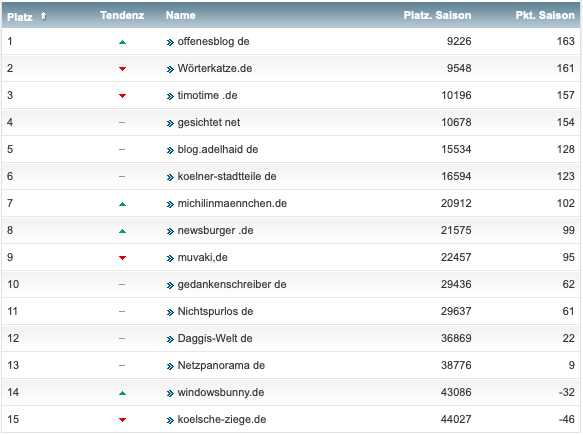Viewport: 583px width, 435px height.
Task: Open the koelner-stadtteile de link
Action: 227,176
